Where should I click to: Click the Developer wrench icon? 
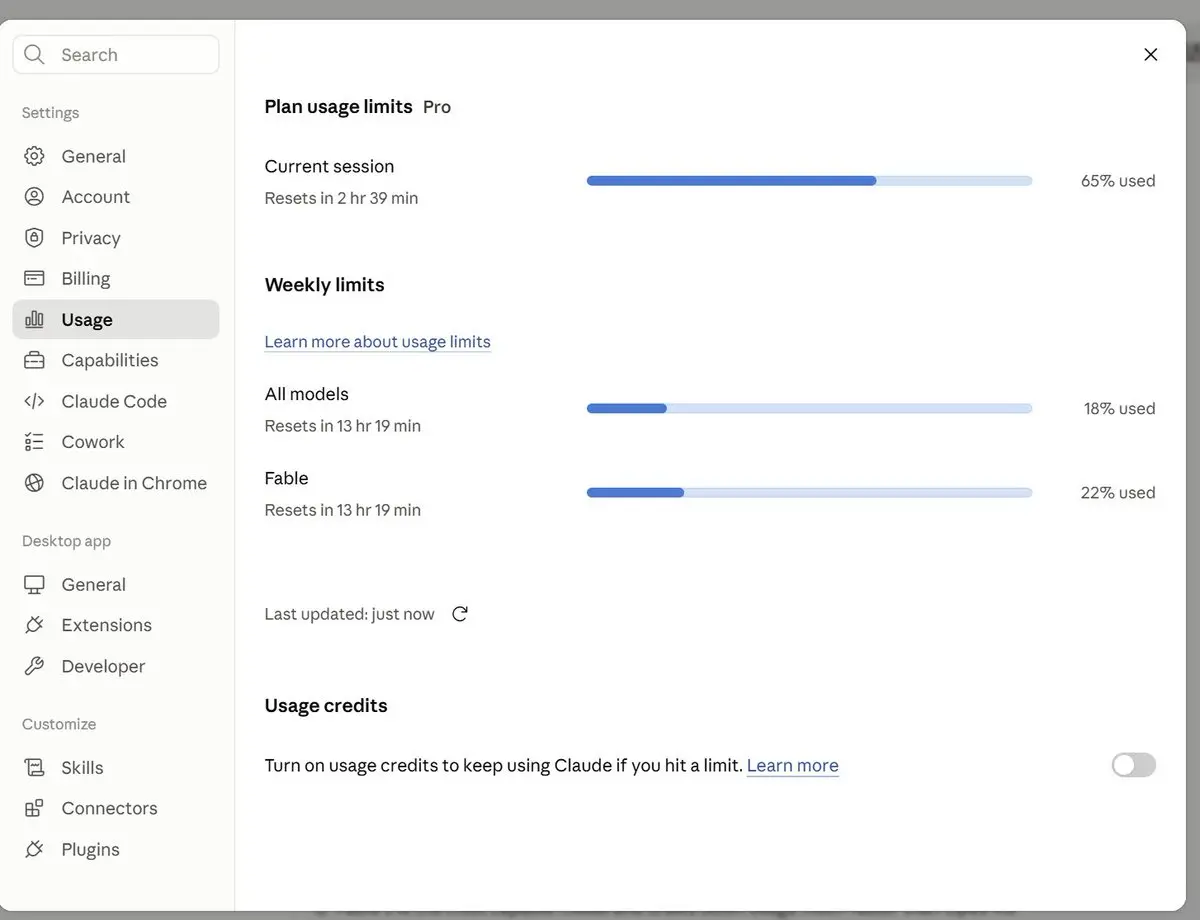(x=34, y=666)
